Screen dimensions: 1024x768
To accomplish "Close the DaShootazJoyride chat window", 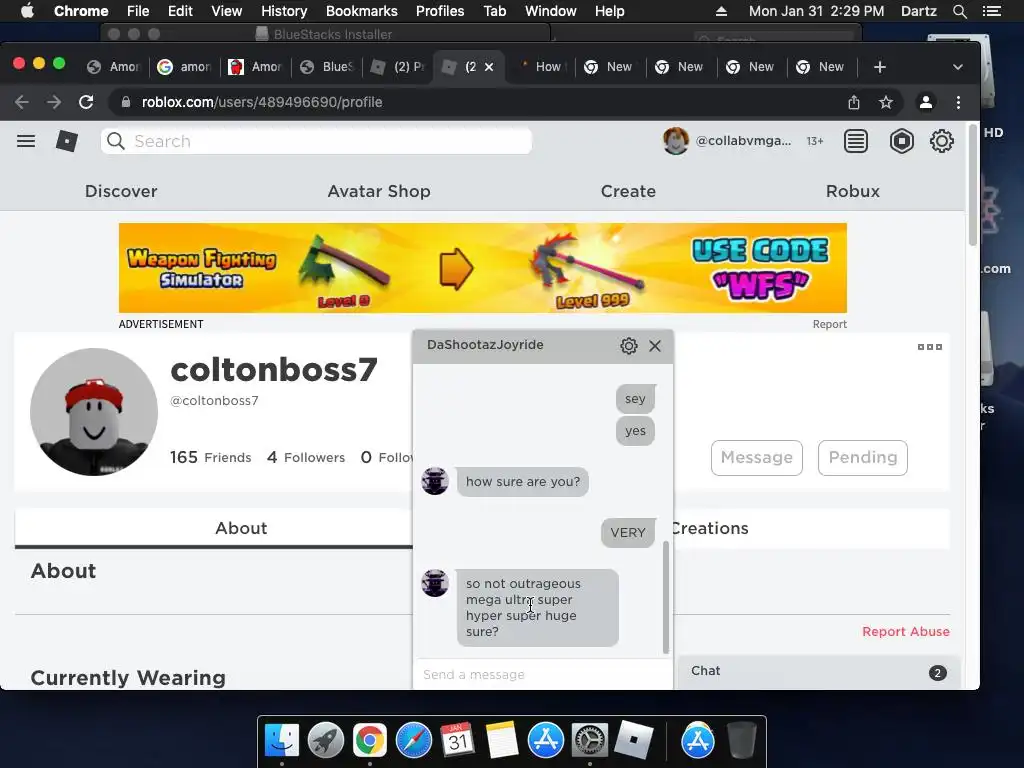I will [x=655, y=346].
